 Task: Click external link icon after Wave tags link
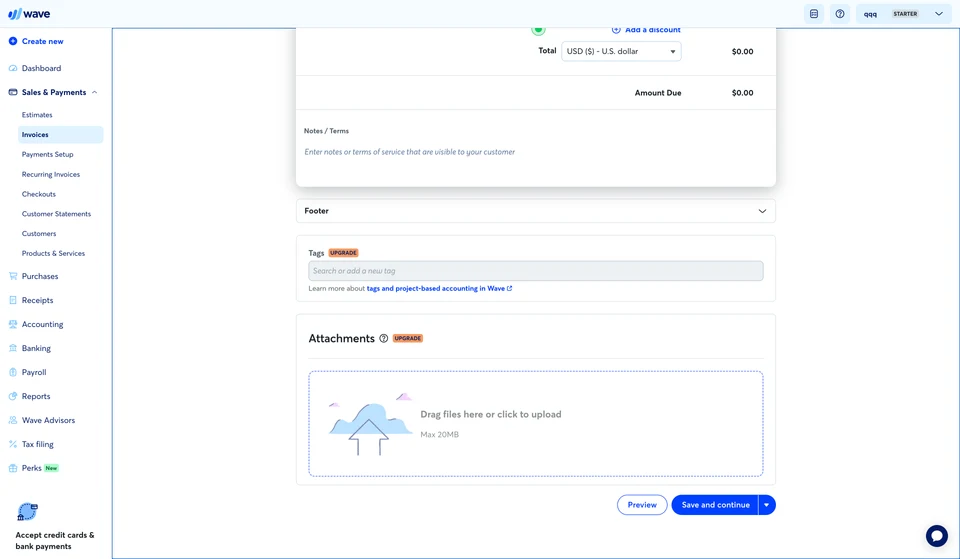pyautogui.click(x=509, y=288)
